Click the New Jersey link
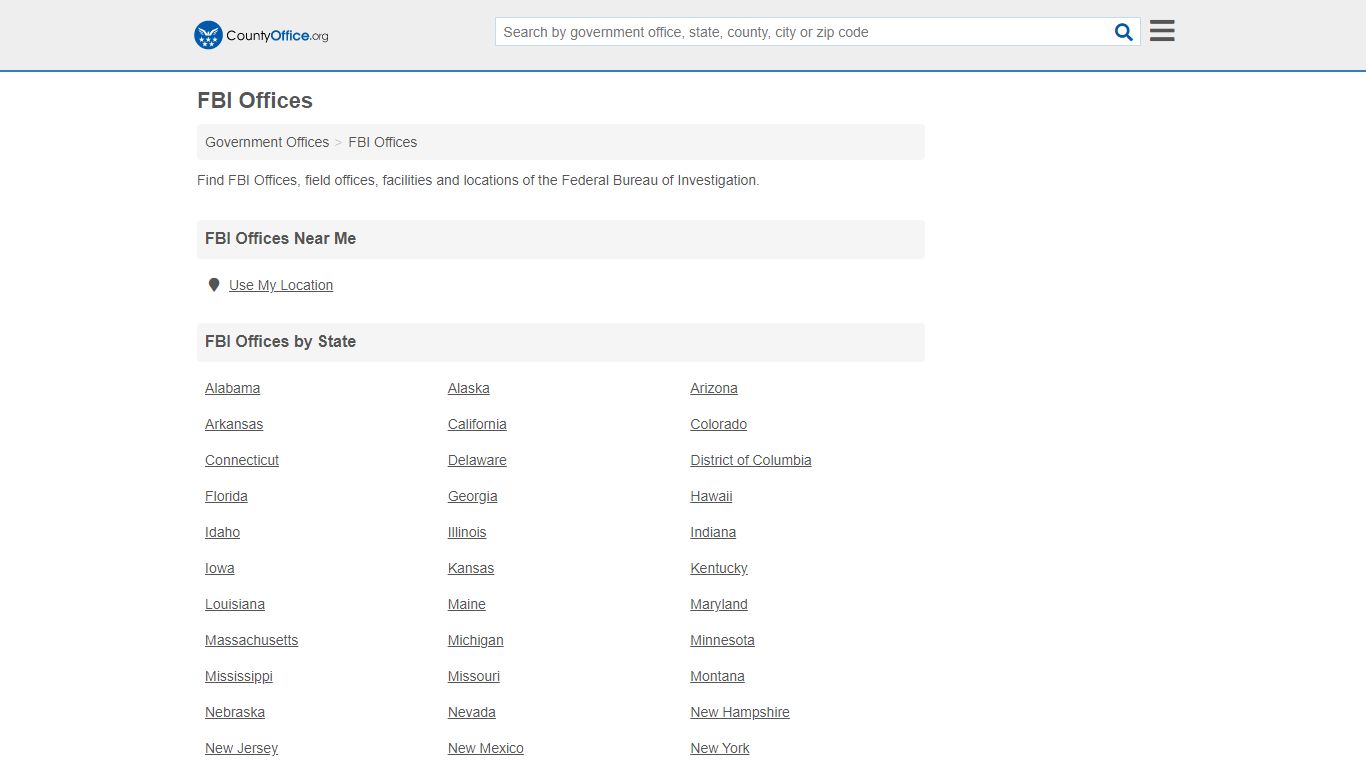Image resolution: width=1366 pixels, height=768 pixels. [x=242, y=748]
